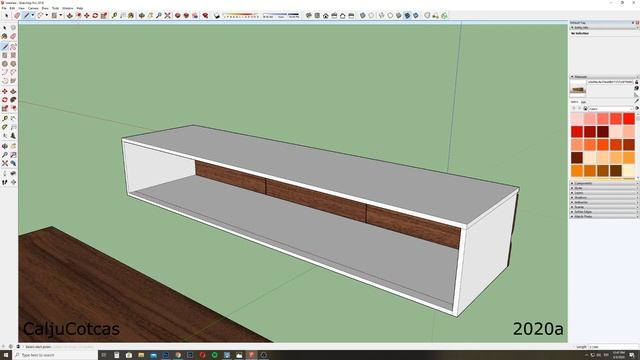640x360 pixels.
Task: Activate the Zoom Window tool
Action: (x=13, y=155)
